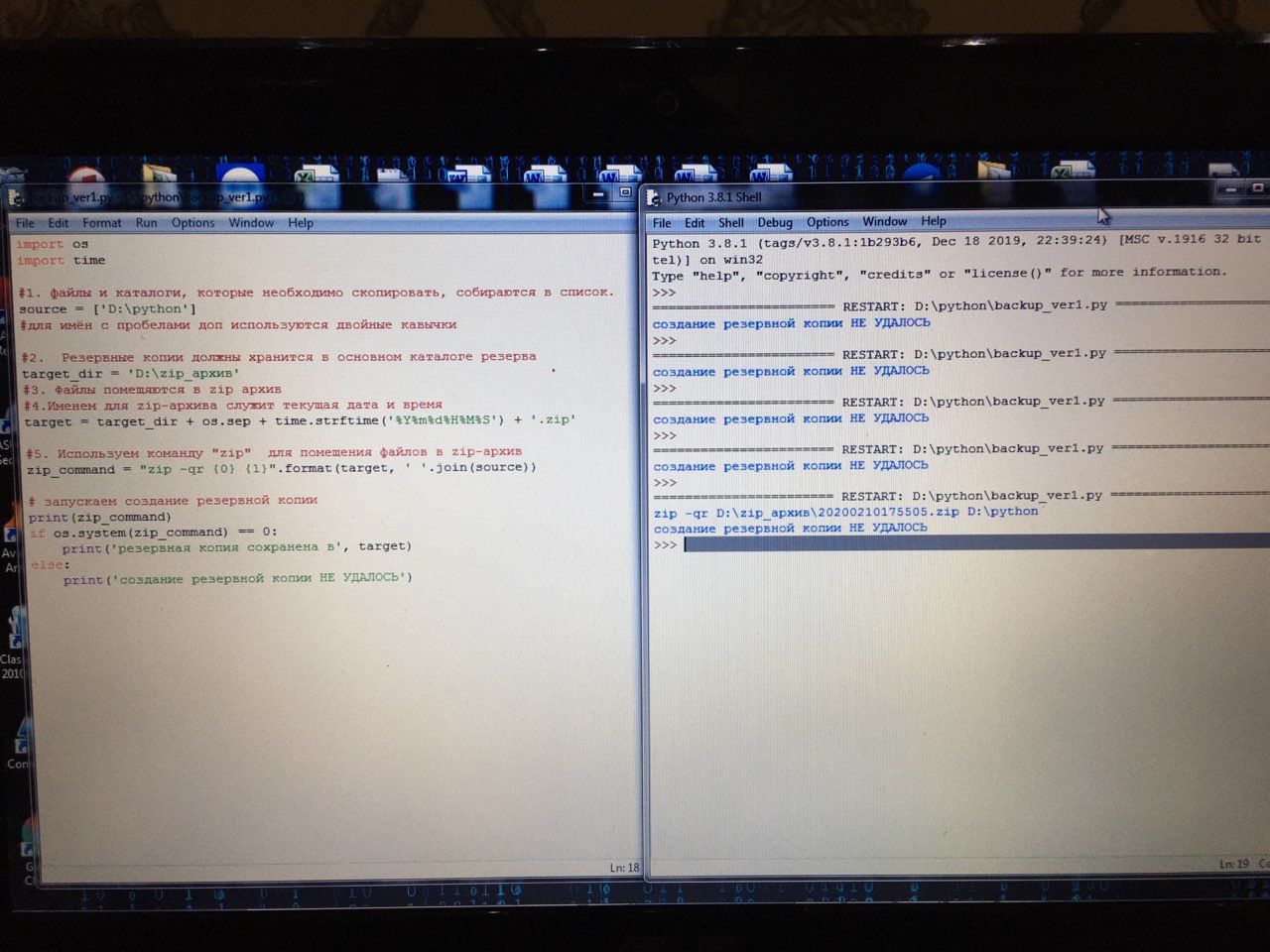Open Format menu in editor window
This screenshot has height=952, width=1270.
tap(102, 223)
